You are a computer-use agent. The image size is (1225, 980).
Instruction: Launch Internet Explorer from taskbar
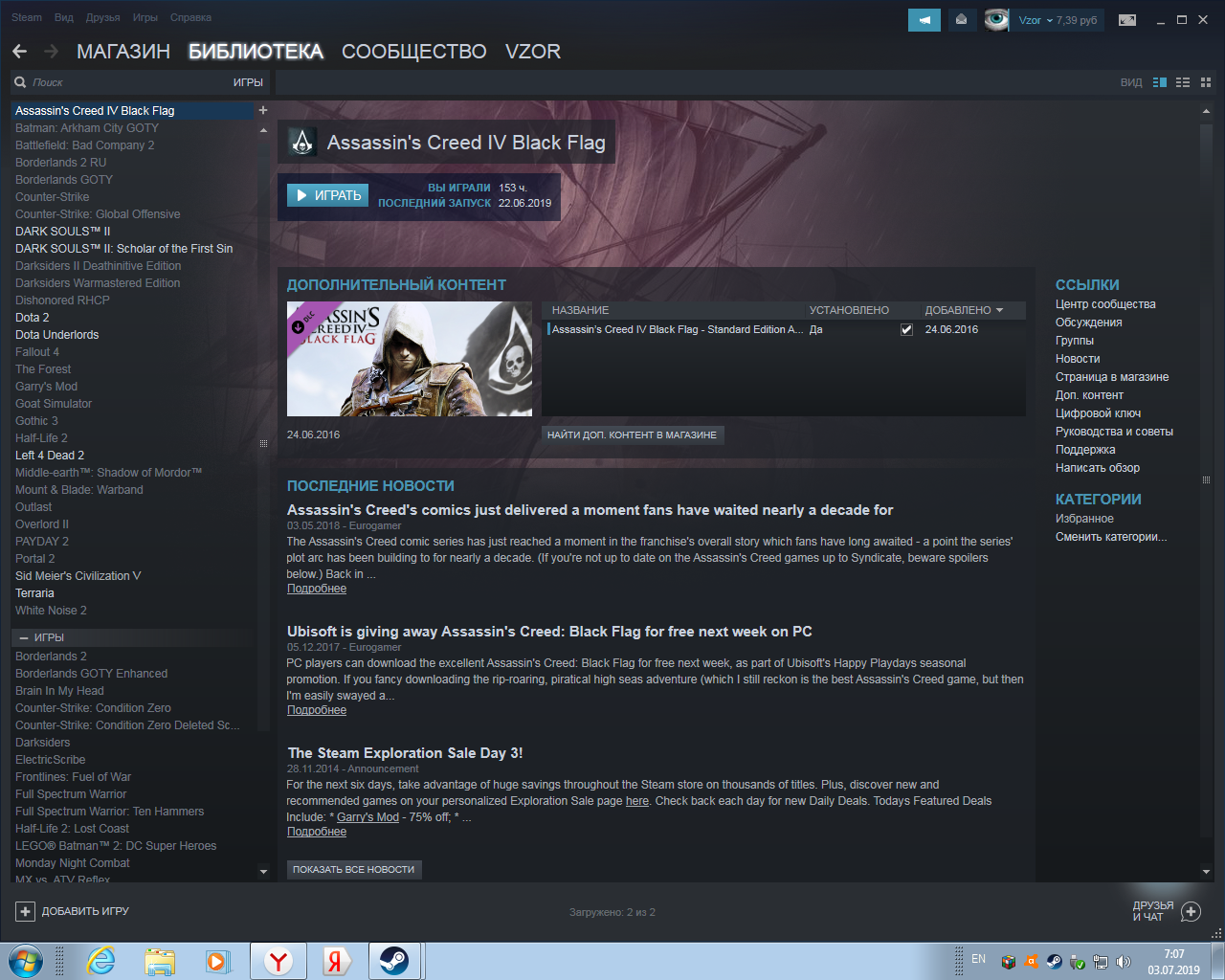click(x=100, y=961)
